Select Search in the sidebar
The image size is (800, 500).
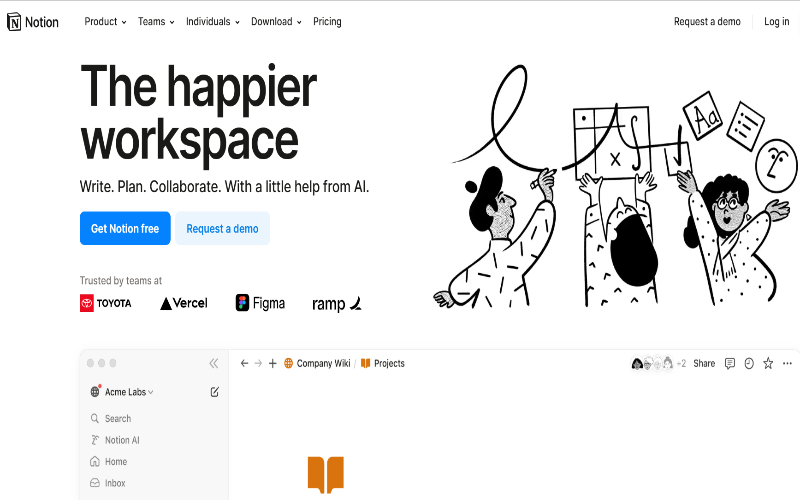(111, 418)
